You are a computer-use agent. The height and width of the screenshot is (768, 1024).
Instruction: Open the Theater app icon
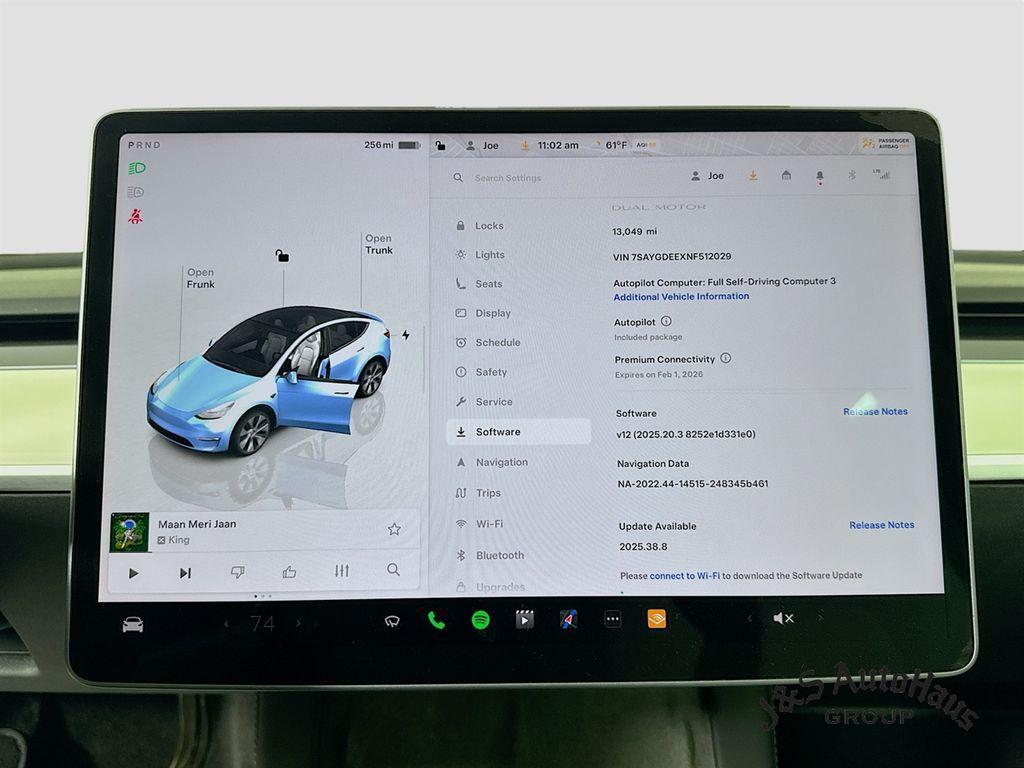[525, 620]
